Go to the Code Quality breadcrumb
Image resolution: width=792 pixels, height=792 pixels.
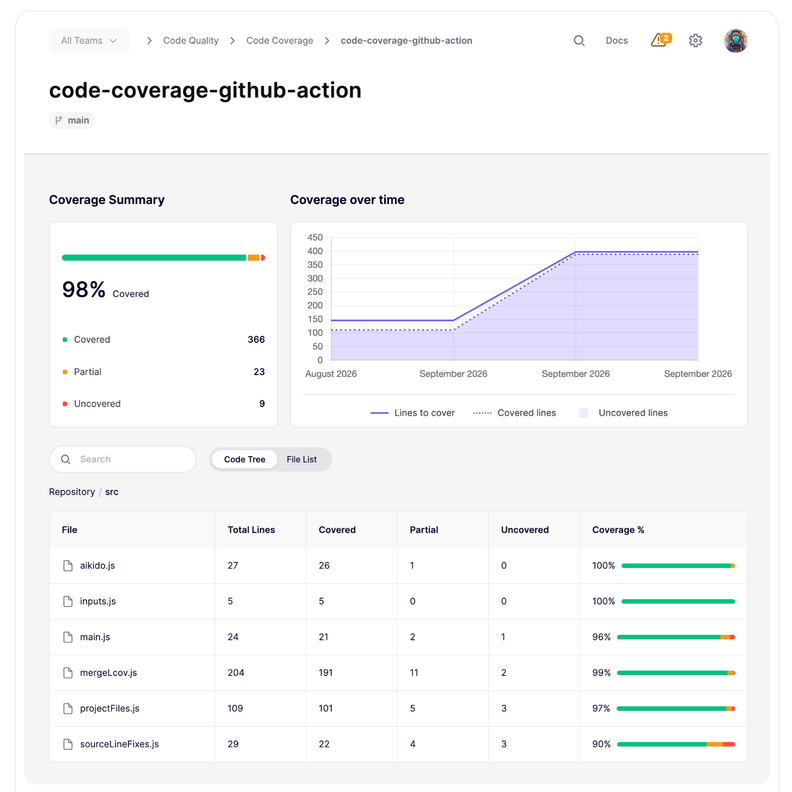click(x=191, y=40)
